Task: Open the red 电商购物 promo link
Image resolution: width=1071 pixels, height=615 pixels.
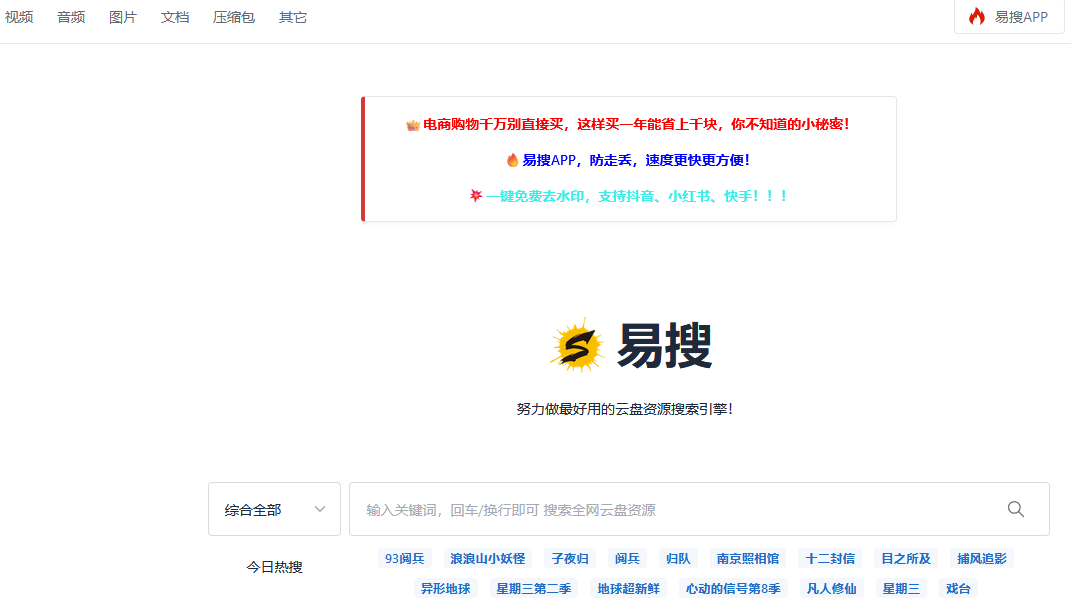Action: pos(636,124)
